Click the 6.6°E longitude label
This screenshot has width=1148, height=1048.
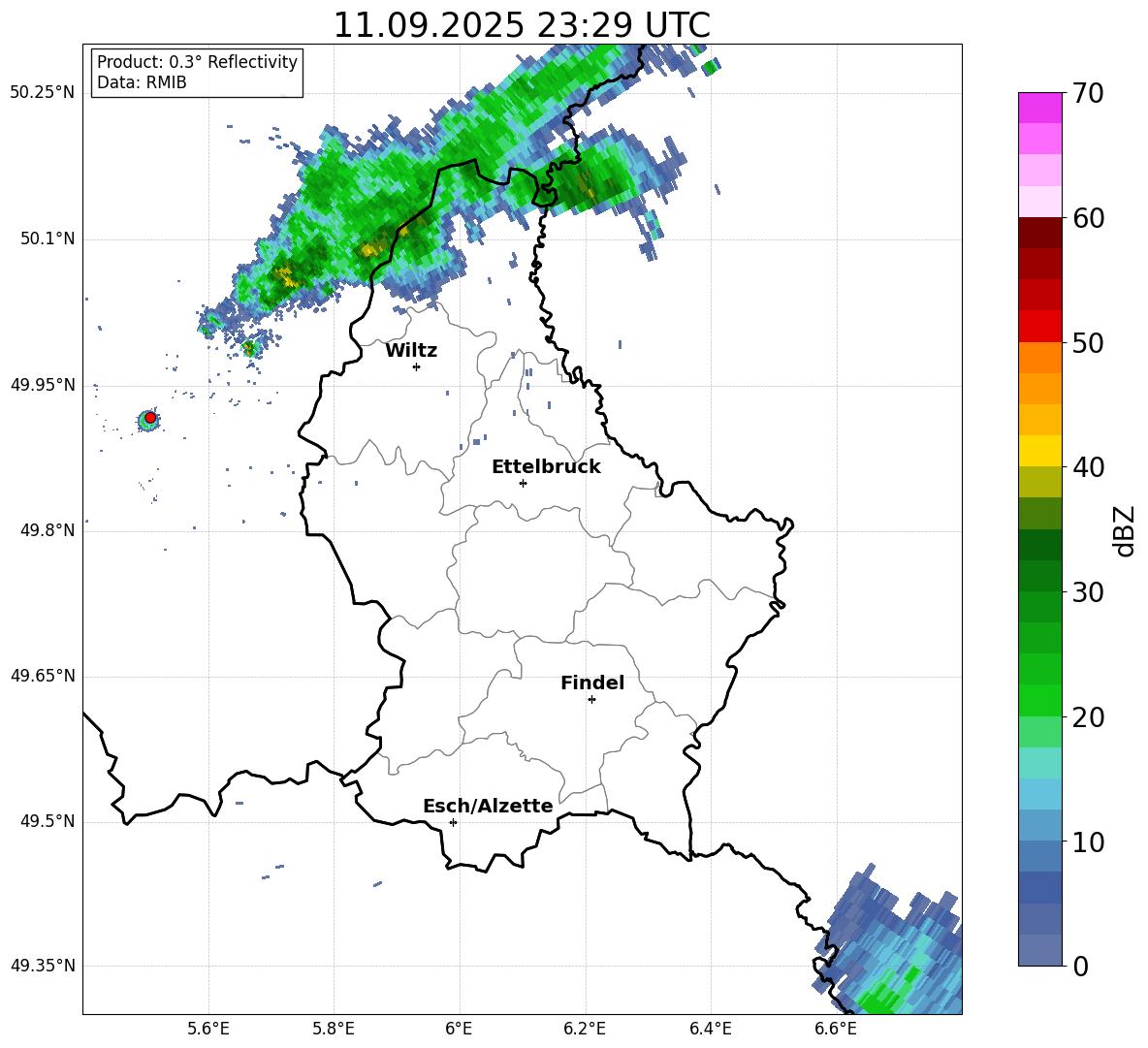pos(836,1029)
